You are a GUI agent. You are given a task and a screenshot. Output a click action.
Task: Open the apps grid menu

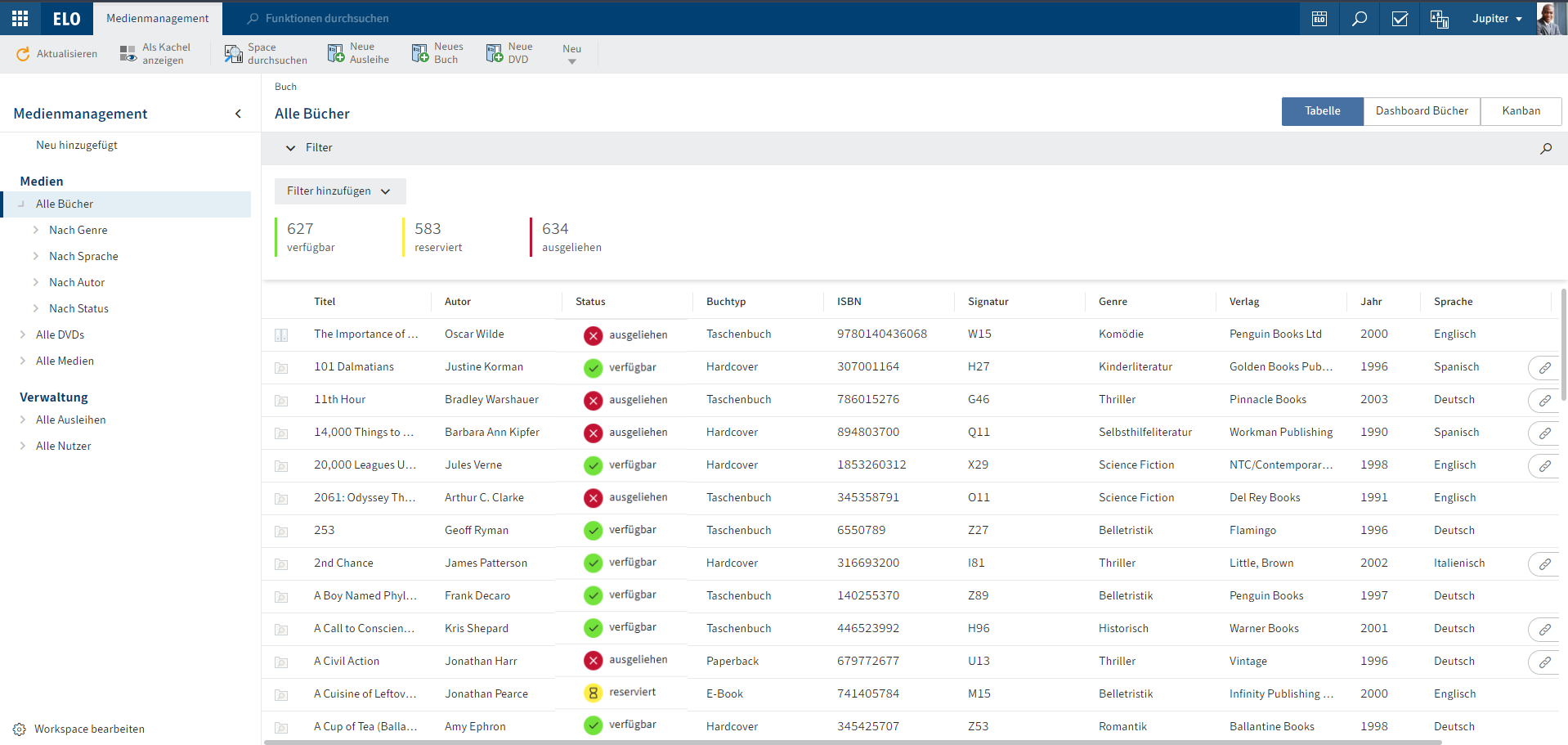coord(20,18)
